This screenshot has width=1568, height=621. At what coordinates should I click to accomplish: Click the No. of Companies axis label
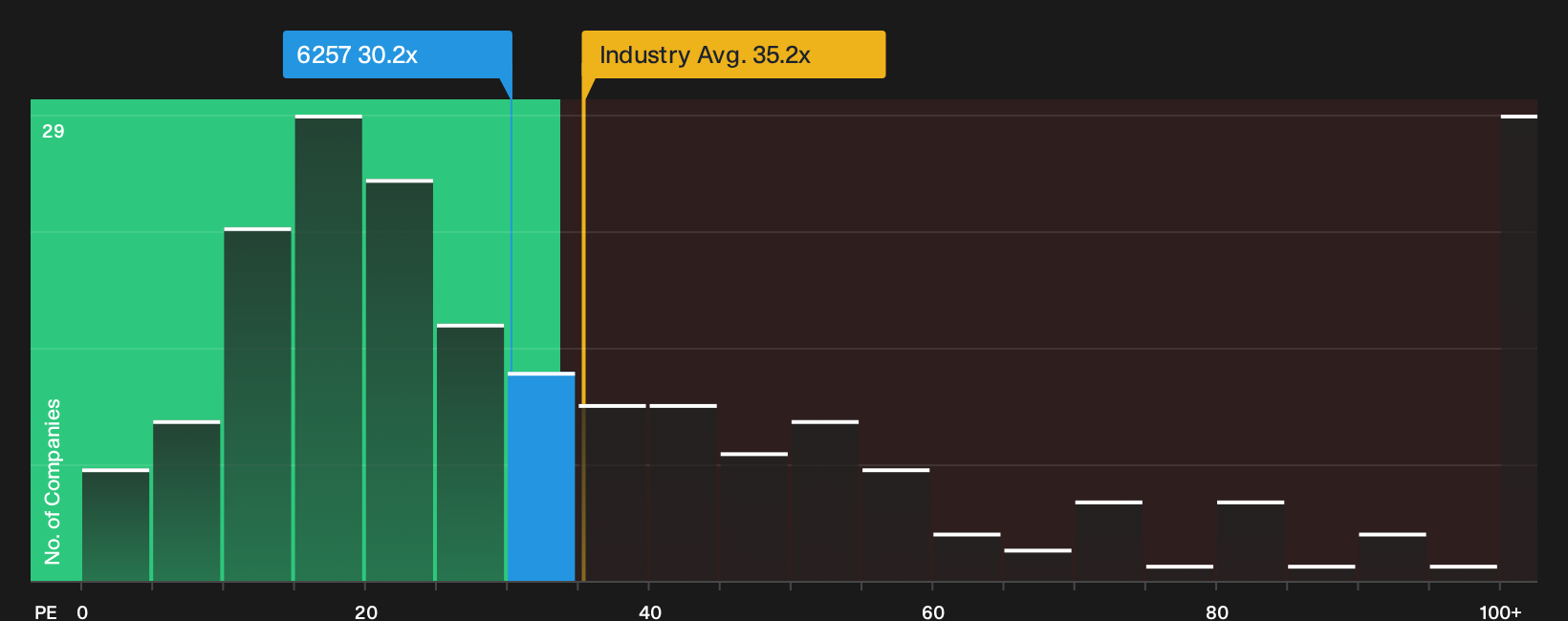coord(53,482)
